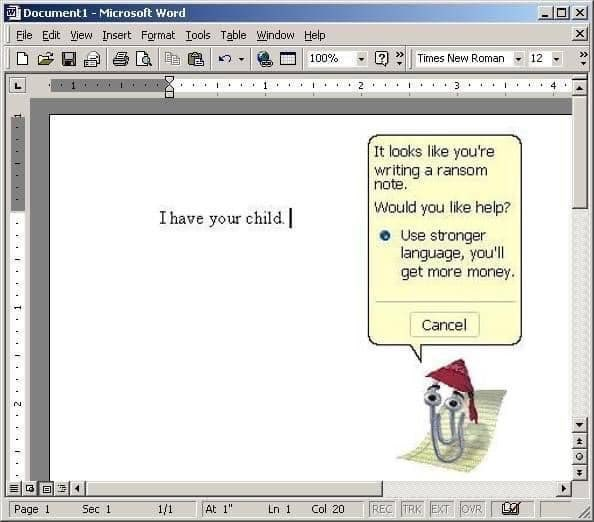This screenshot has width=594, height=522.
Task: Click horizontal scrollbar left arrow
Action: tap(78, 489)
